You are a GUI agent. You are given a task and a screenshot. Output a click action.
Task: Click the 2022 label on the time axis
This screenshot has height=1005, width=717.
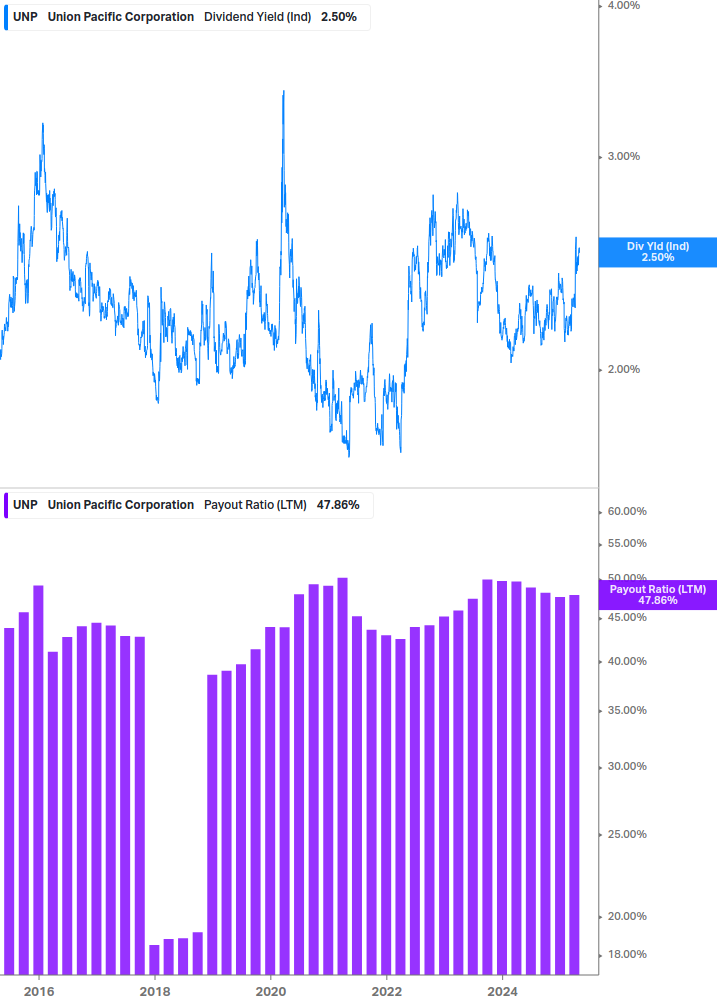(x=387, y=992)
